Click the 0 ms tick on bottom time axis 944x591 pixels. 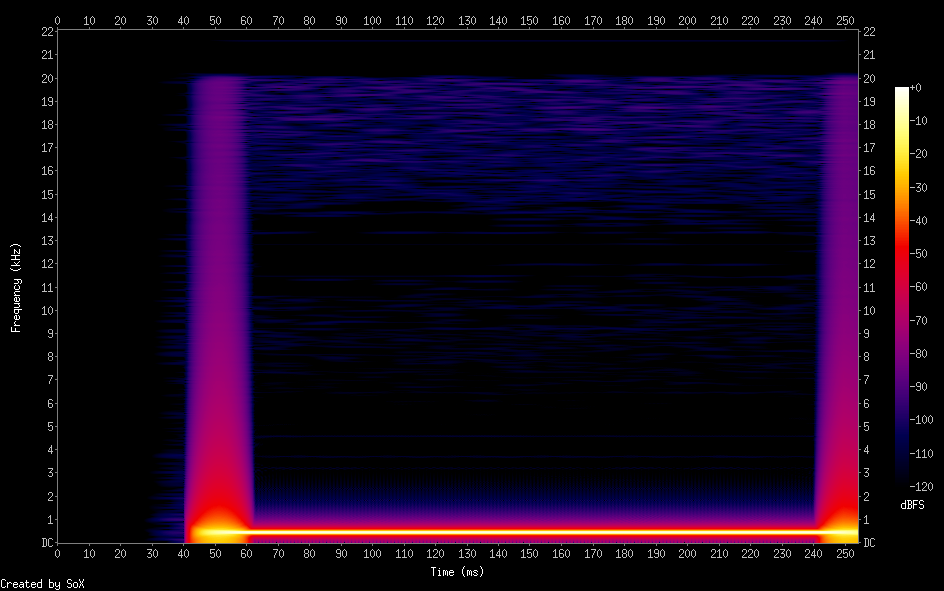click(x=57, y=553)
